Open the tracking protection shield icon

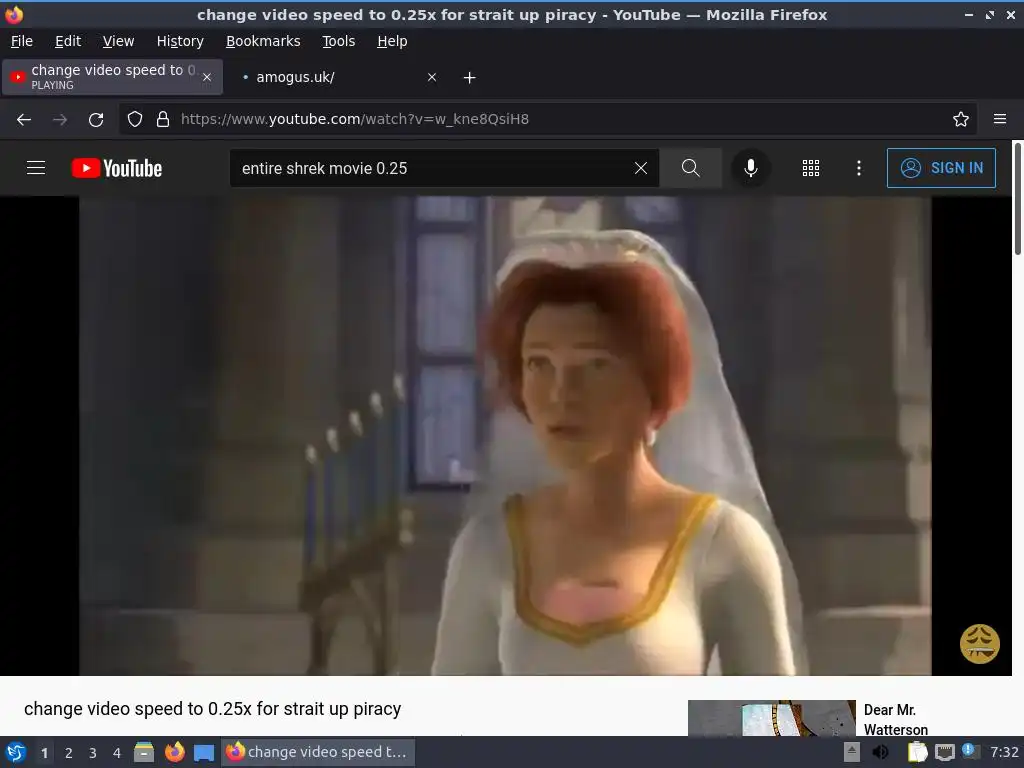[135, 119]
